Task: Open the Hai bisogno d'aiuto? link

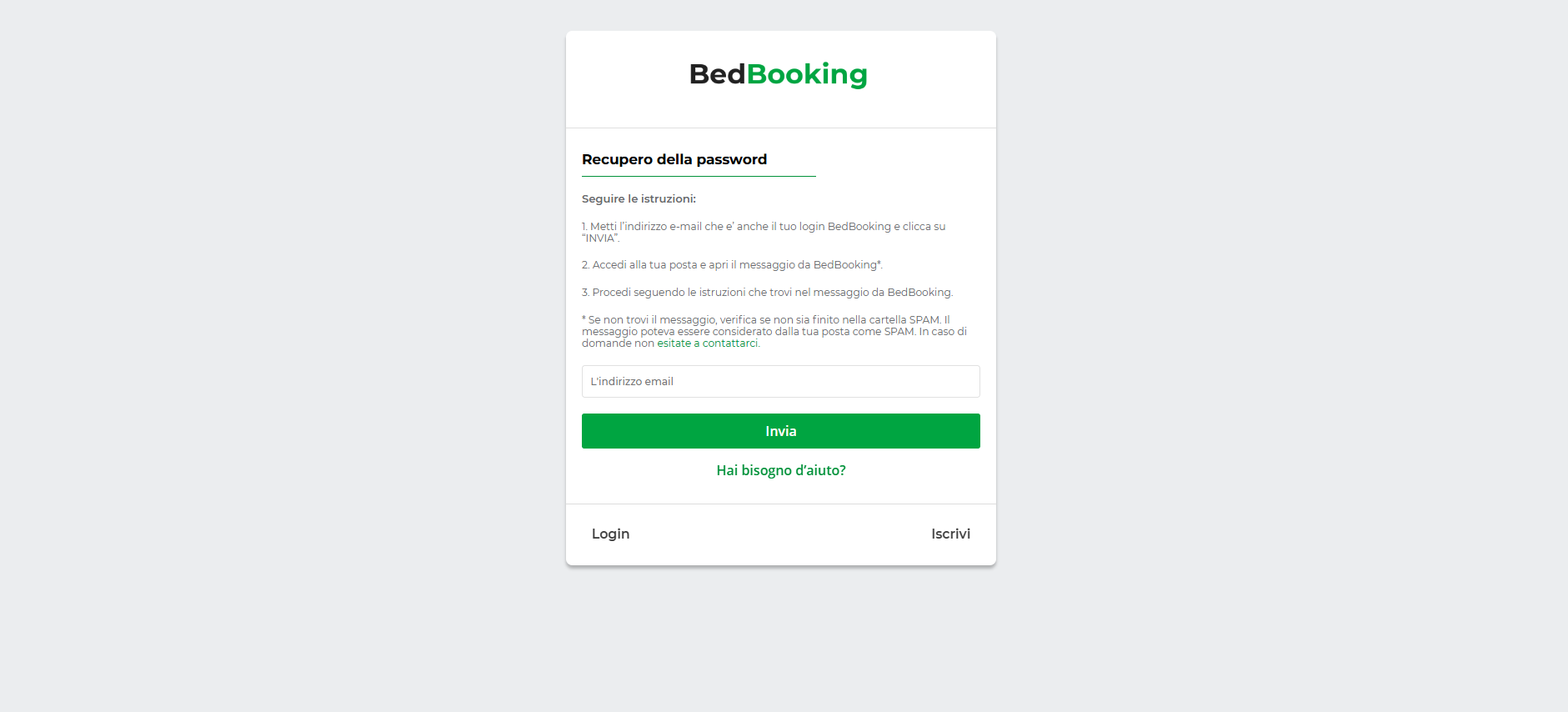Action: [x=781, y=470]
